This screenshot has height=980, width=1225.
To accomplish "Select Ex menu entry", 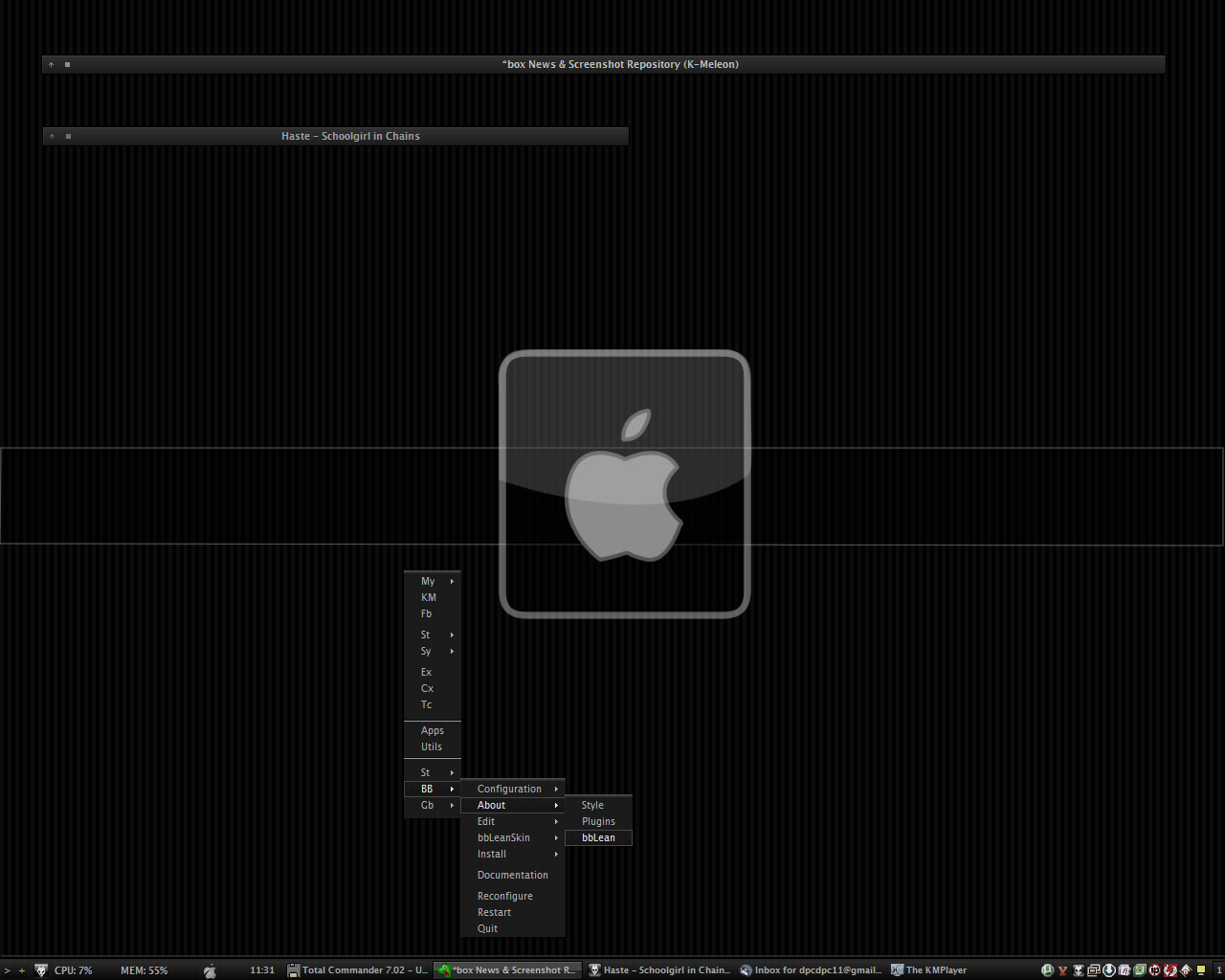I will [x=433, y=672].
